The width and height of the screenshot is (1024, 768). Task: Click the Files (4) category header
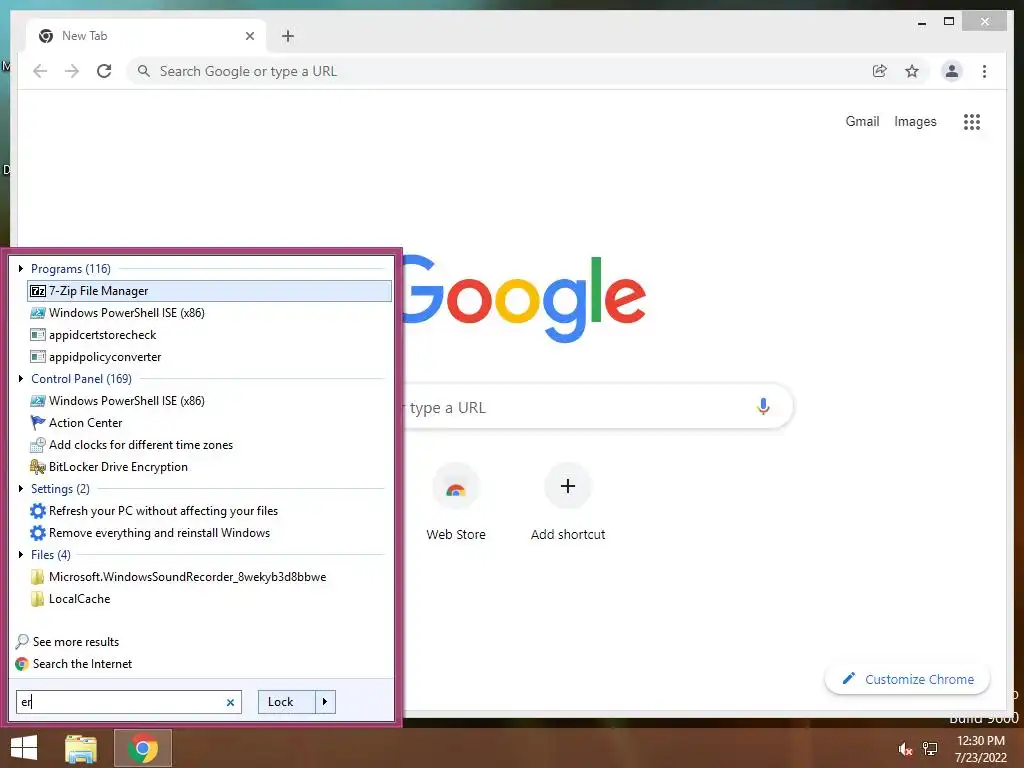[50, 554]
